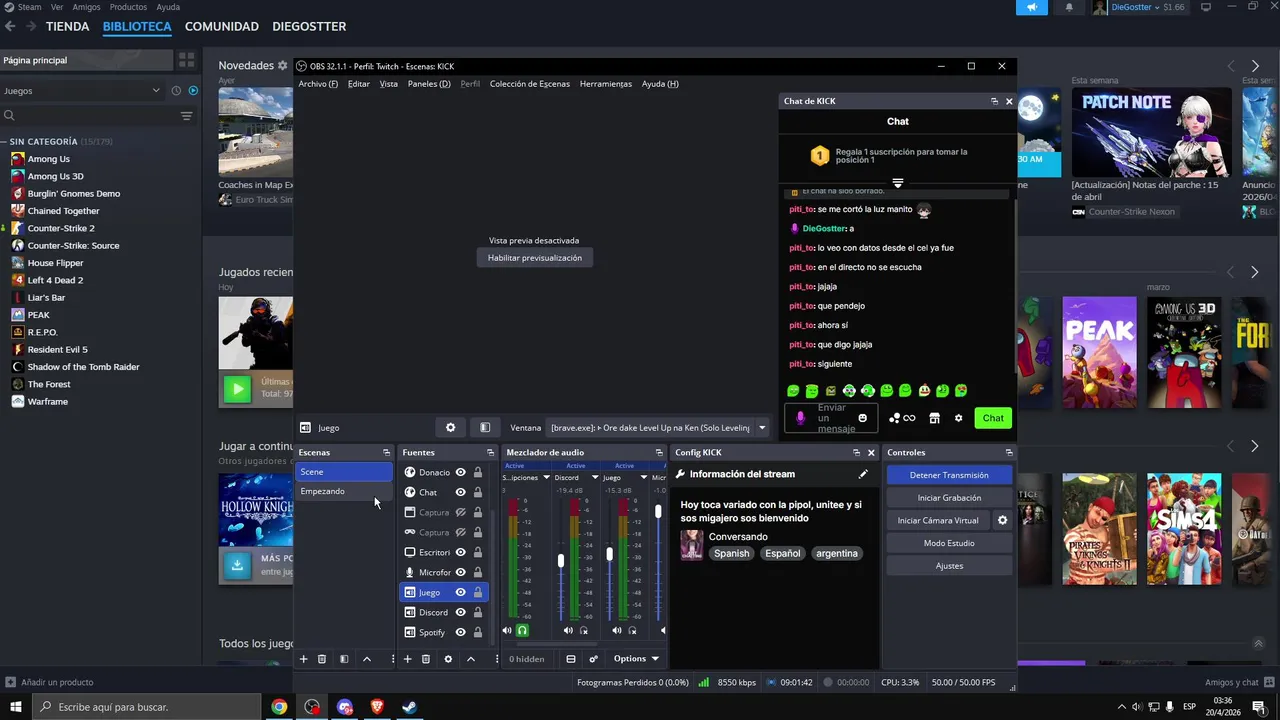Open filters icon next to Juego properties gear
This screenshot has height=720, width=1280.
pos(485,427)
